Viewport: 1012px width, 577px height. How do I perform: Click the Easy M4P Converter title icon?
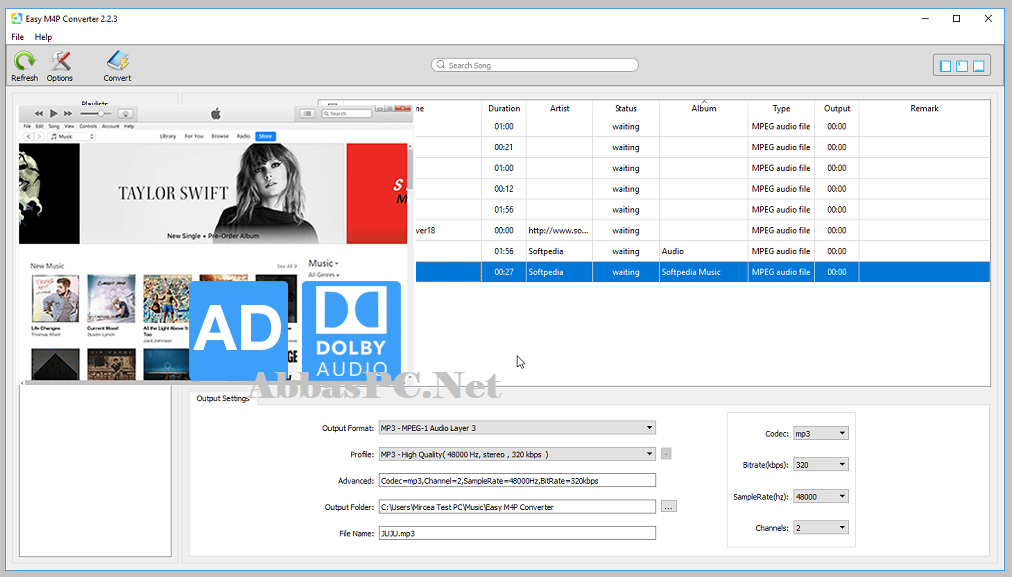tap(17, 19)
